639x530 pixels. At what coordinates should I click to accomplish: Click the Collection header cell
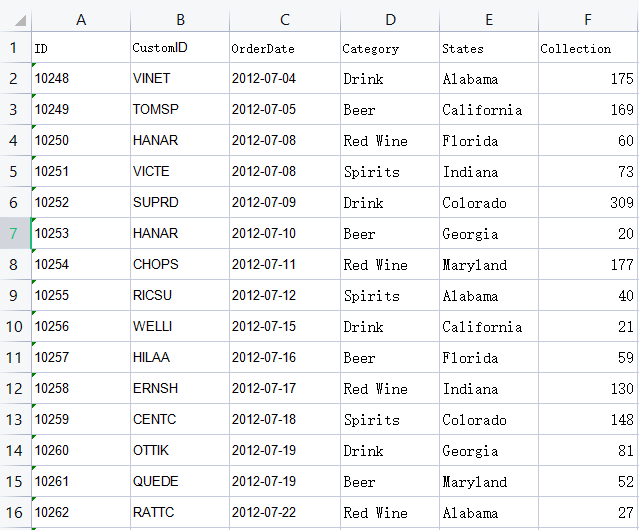point(588,47)
